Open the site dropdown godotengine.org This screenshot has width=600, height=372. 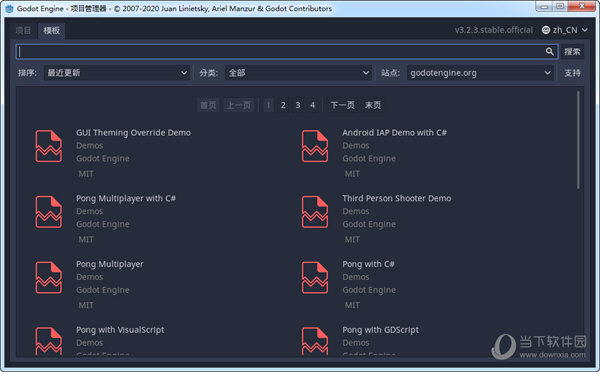point(480,73)
